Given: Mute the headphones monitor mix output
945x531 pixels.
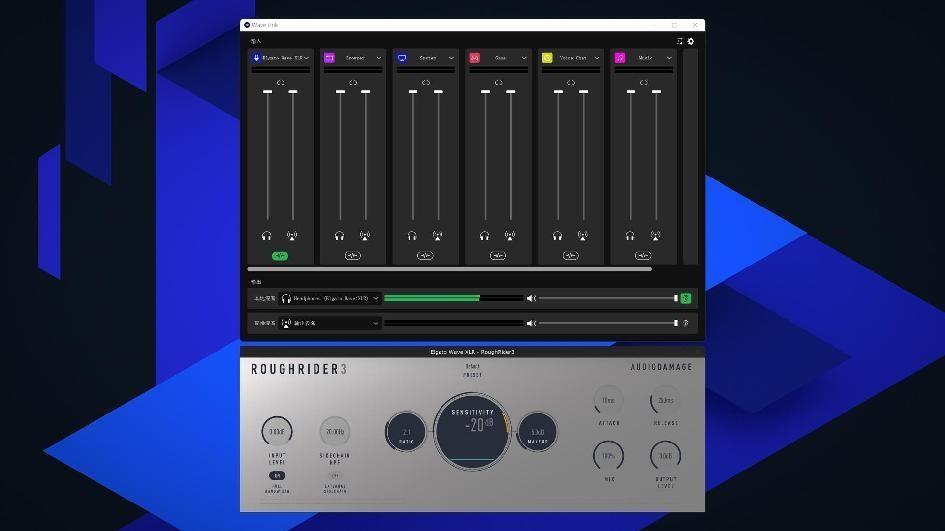Looking at the screenshot, I should pyautogui.click(x=531, y=298).
